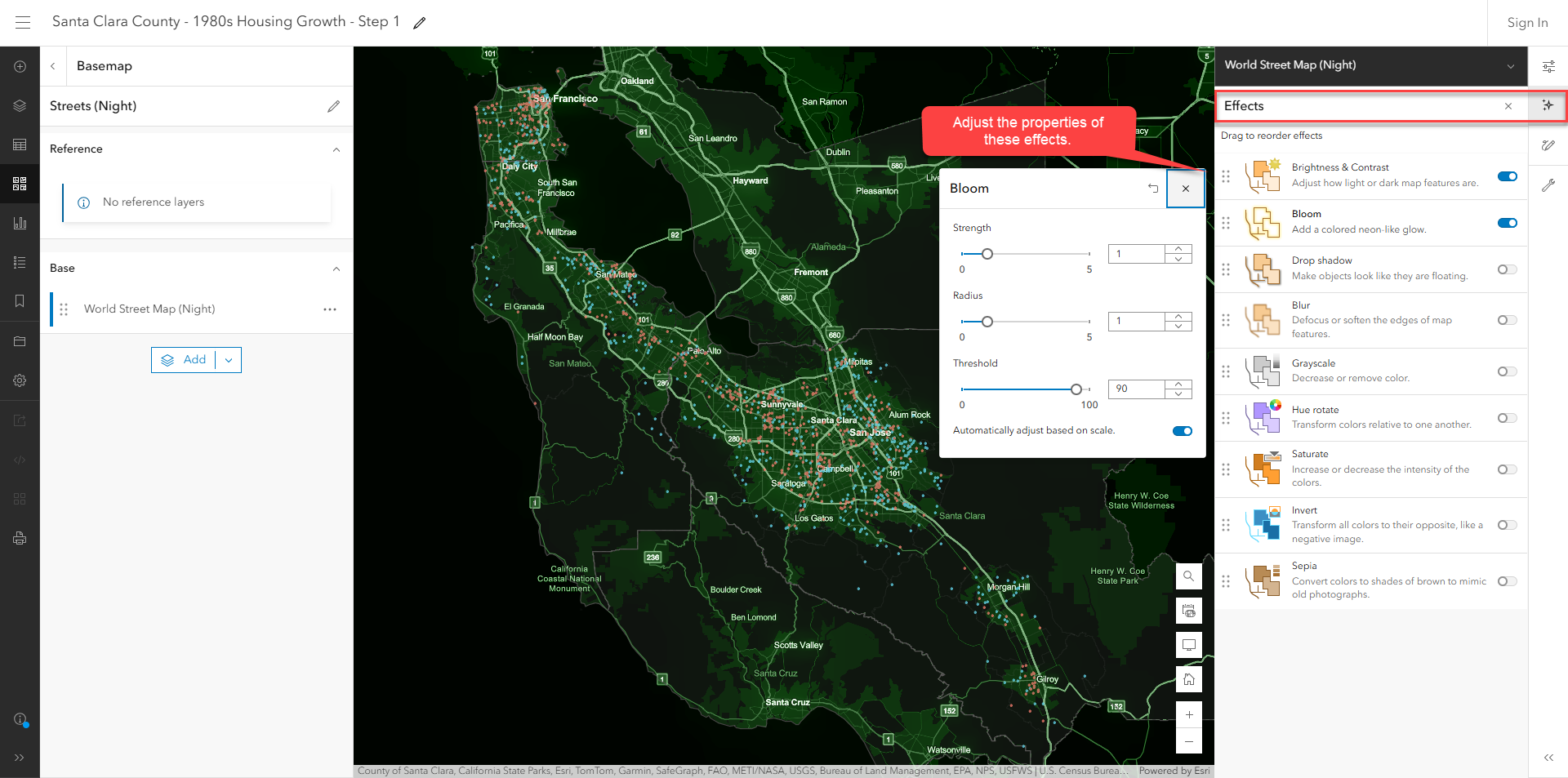Click the Sign In link
Screen dimensions: 1568x778
click(x=1526, y=22)
